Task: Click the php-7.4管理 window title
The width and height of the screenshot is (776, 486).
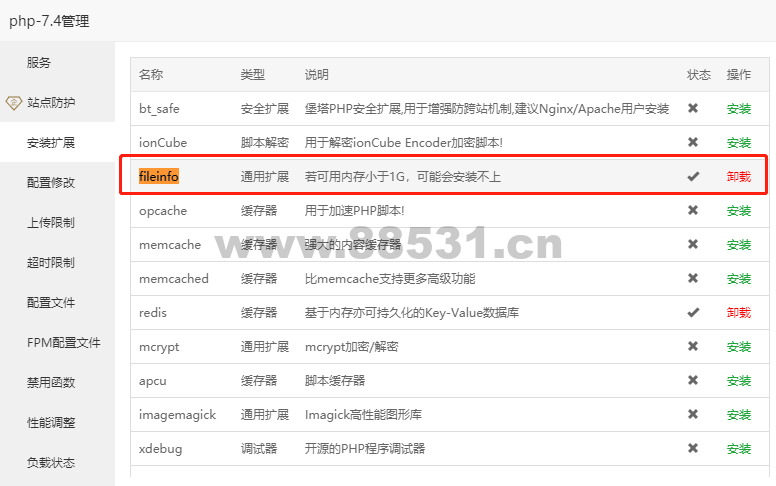Action: 49,21
